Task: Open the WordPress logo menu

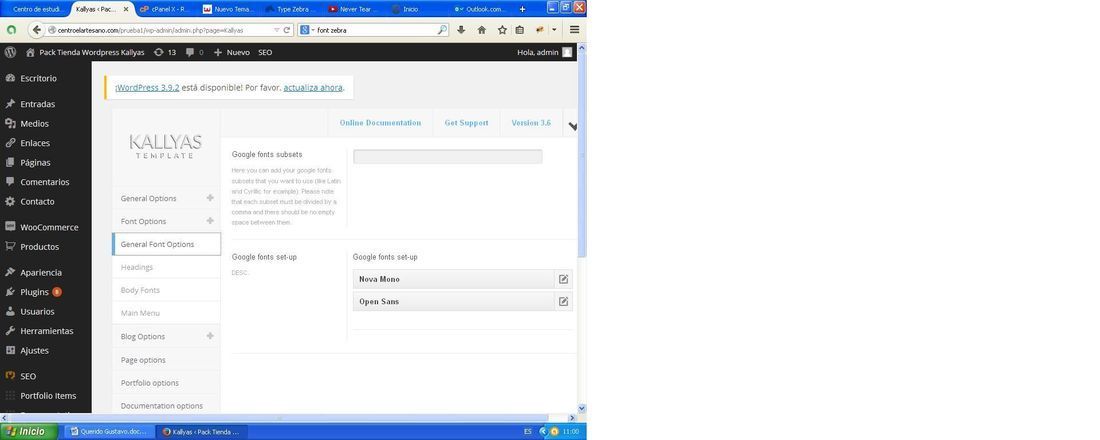Action: click(10, 52)
